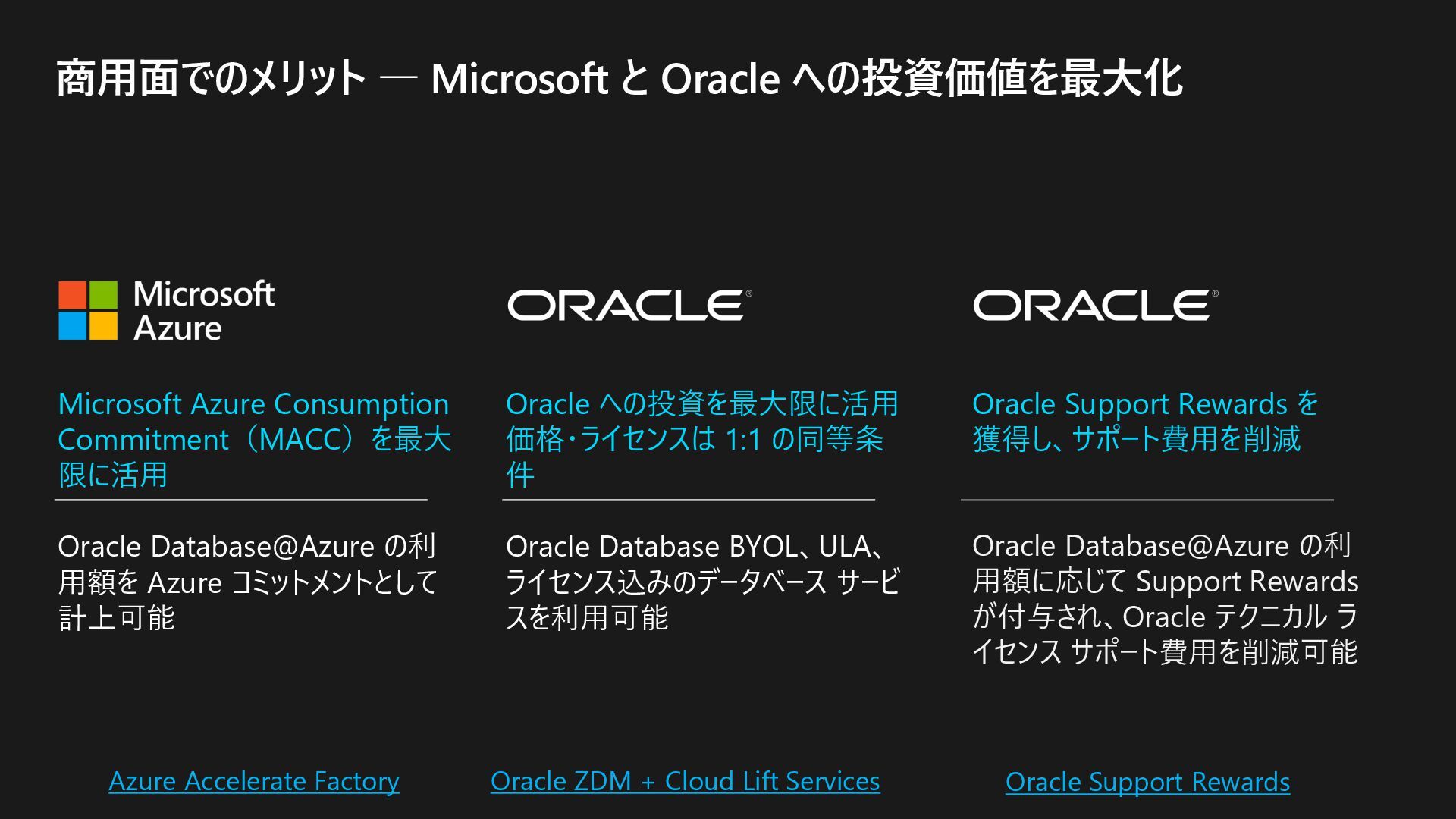Click the Oracle logo above Support Rewards heading
Screen dimensions: 1456x819
coord(1095,305)
